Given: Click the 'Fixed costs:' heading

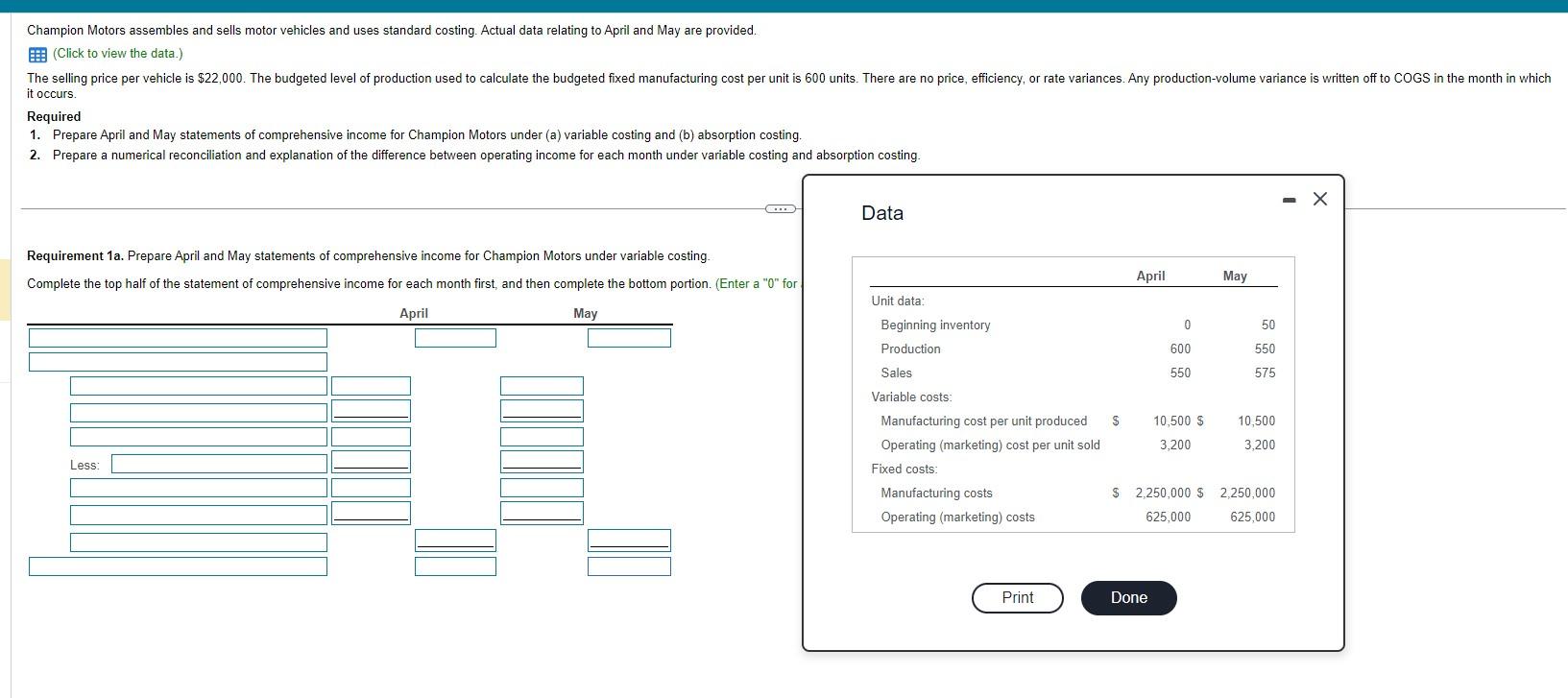Looking at the screenshot, I should 905,469.
